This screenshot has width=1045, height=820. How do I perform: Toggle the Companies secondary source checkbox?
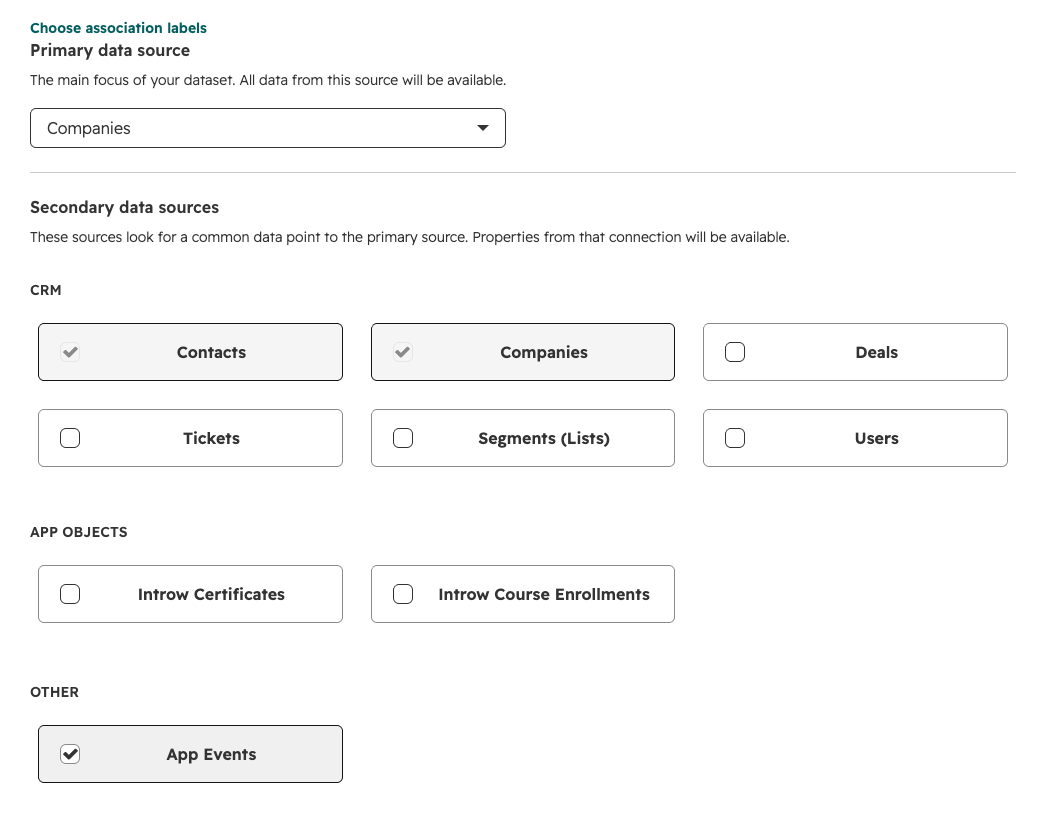[x=403, y=352]
